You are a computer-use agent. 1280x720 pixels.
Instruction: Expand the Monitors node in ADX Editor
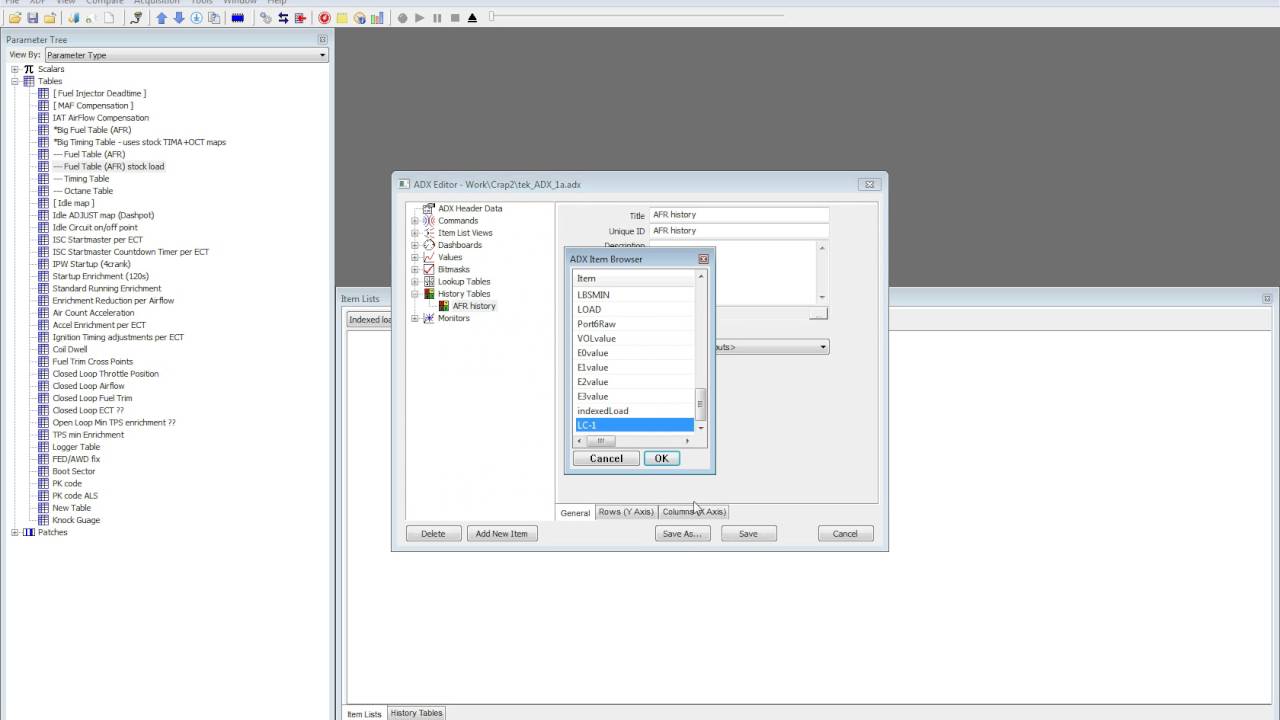tap(415, 318)
